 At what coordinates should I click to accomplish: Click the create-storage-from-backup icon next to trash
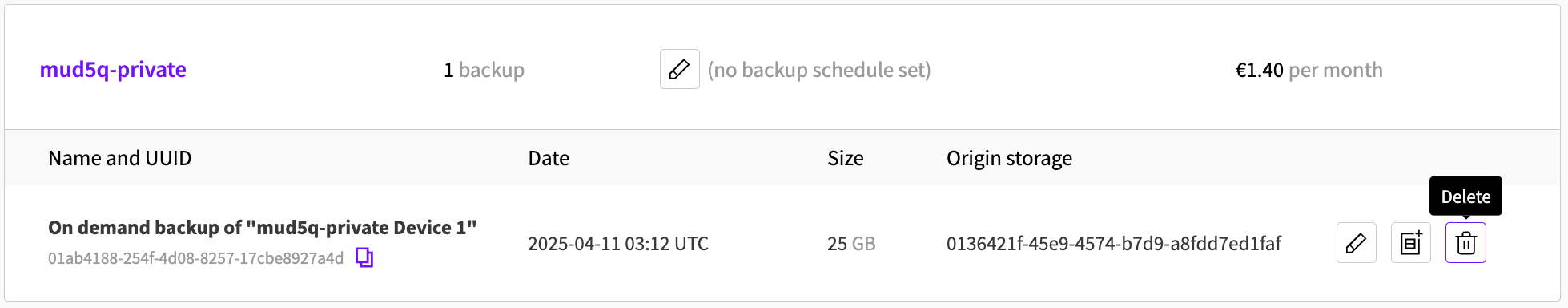(1411, 243)
